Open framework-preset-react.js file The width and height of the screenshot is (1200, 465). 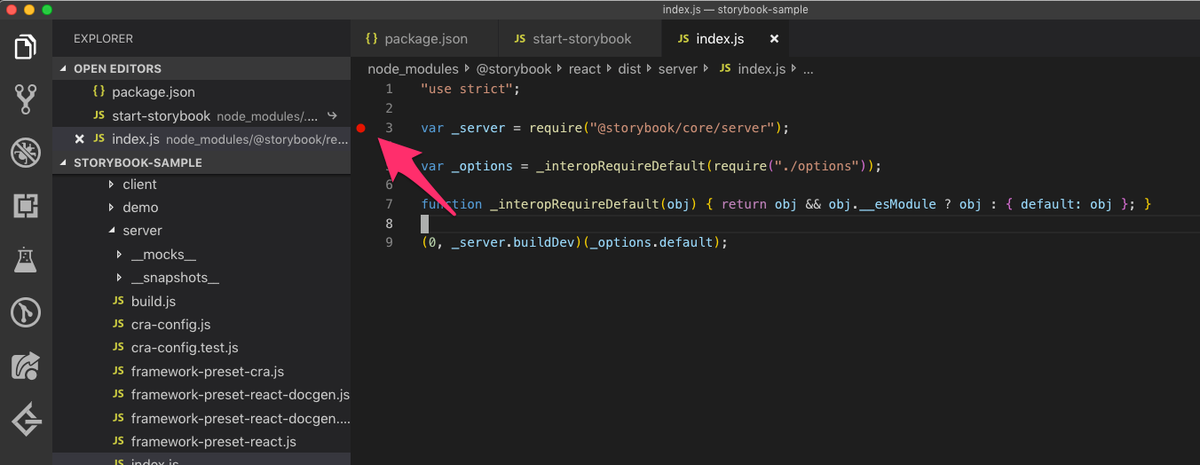pos(213,441)
